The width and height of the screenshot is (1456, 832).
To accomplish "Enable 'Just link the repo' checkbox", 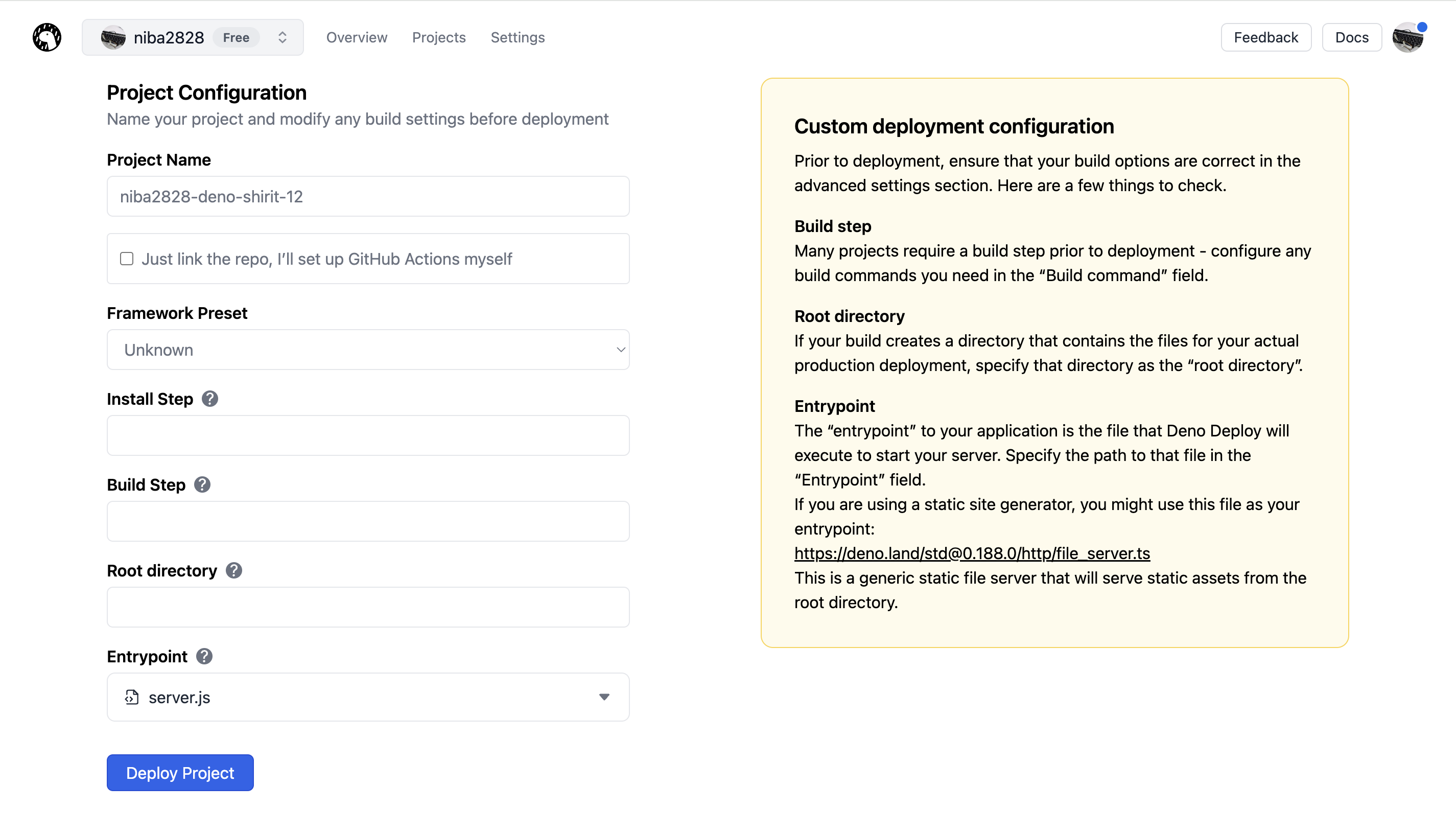I will click(127, 259).
